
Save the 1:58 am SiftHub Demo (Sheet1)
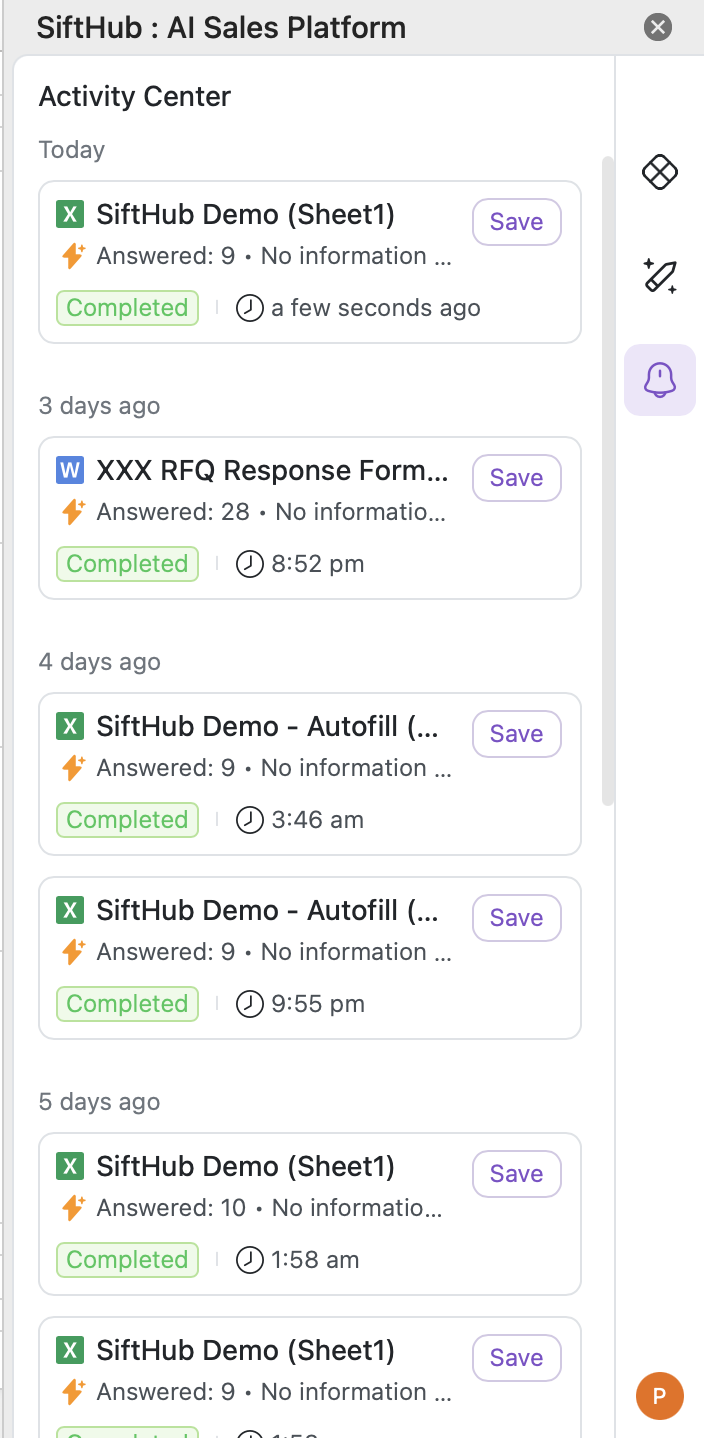coord(516,1174)
